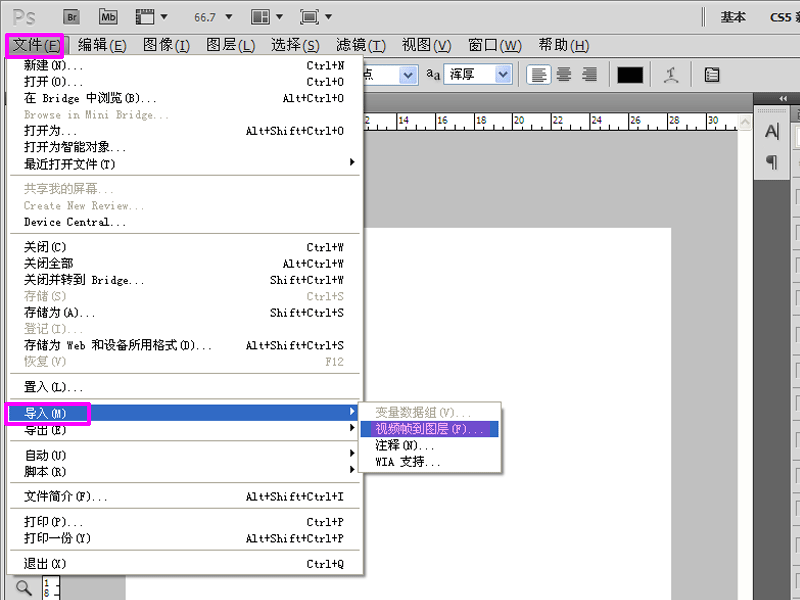Set left align text
The image size is (800, 600).
tap(538, 75)
